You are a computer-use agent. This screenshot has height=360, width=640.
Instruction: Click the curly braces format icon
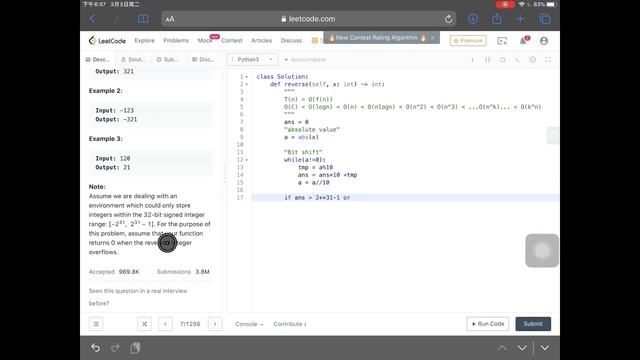[x=487, y=60]
